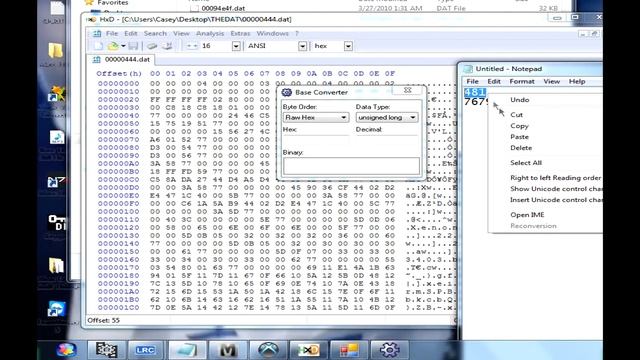Open the HxD File menu
This screenshot has width=640, height=360.
(112, 33)
